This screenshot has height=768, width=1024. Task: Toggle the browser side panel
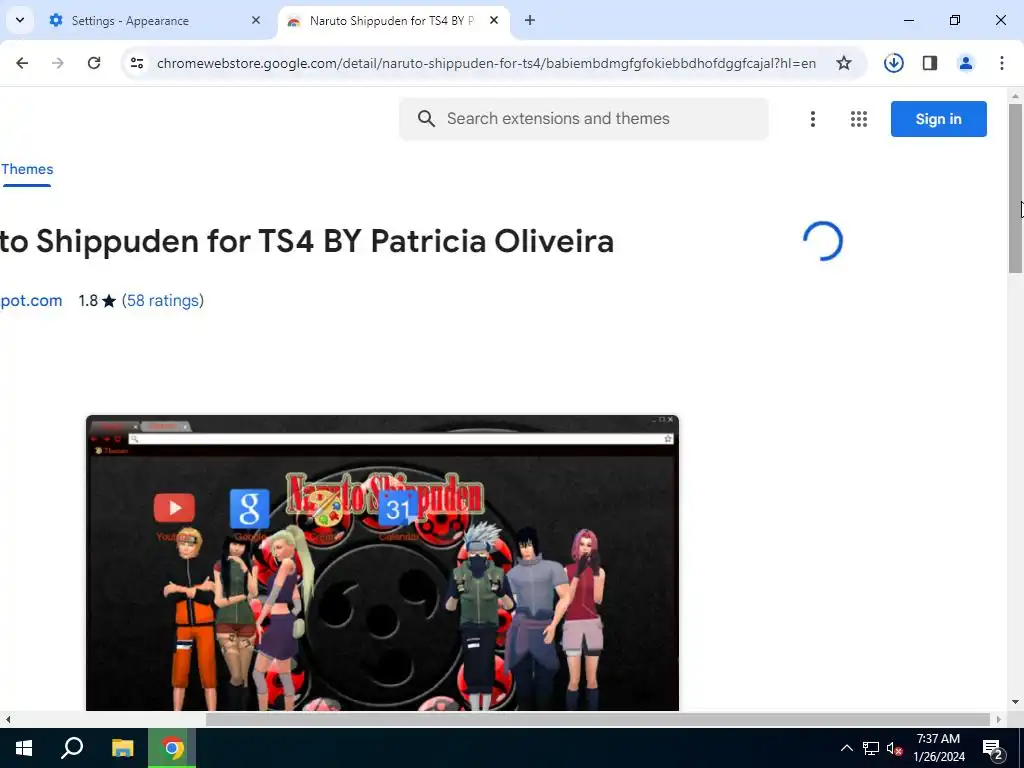point(929,63)
